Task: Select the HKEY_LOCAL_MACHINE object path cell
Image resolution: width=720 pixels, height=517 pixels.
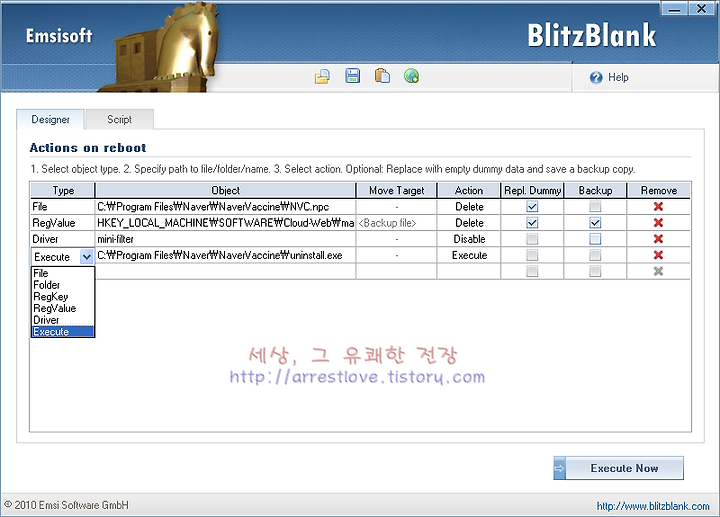Action: pos(225,223)
